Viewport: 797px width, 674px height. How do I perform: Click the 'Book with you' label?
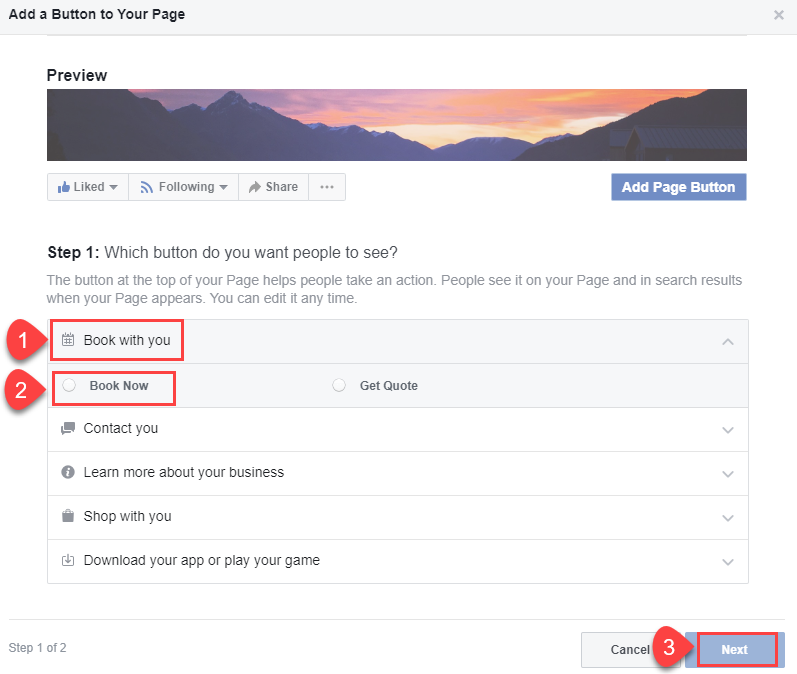(127, 340)
